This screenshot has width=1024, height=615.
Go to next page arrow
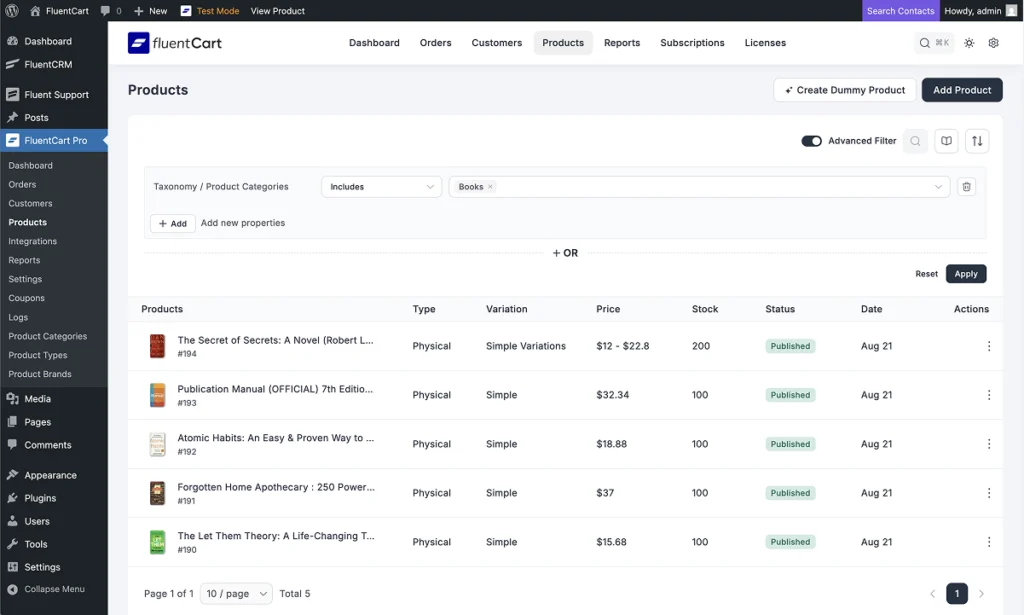(x=981, y=593)
